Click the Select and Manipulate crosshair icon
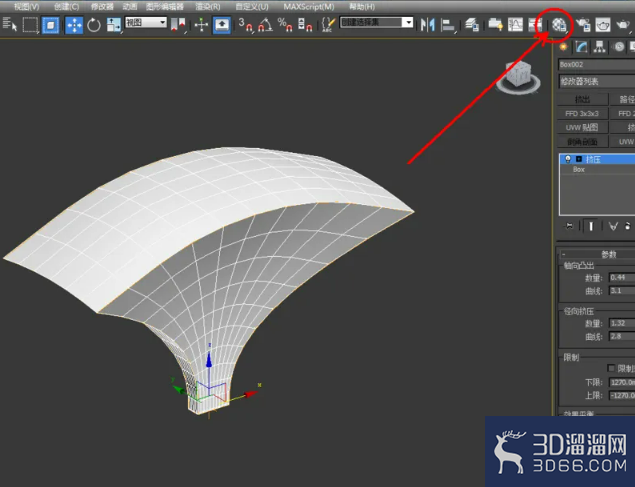This screenshot has width=635, height=487. pyautogui.click(x=201, y=25)
